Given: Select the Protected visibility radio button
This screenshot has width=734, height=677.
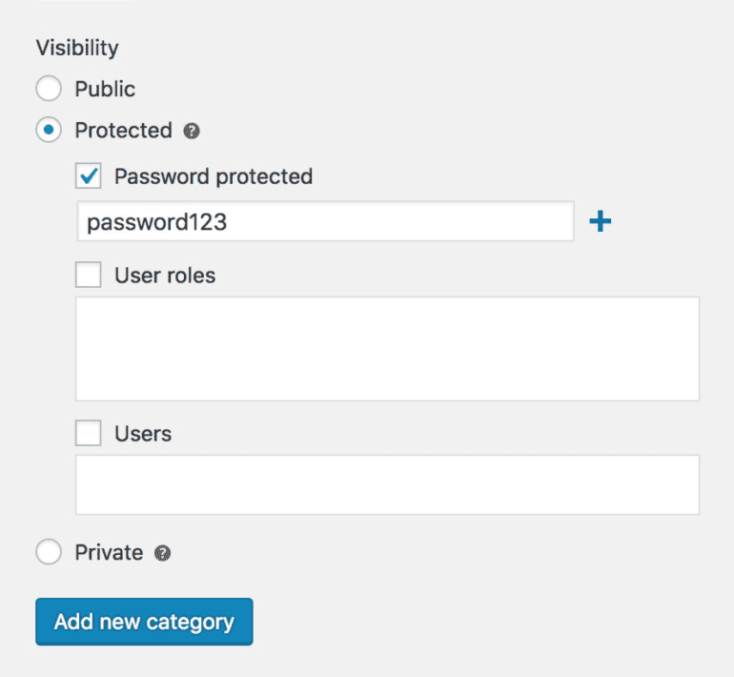Looking at the screenshot, I should pos(49,130).
